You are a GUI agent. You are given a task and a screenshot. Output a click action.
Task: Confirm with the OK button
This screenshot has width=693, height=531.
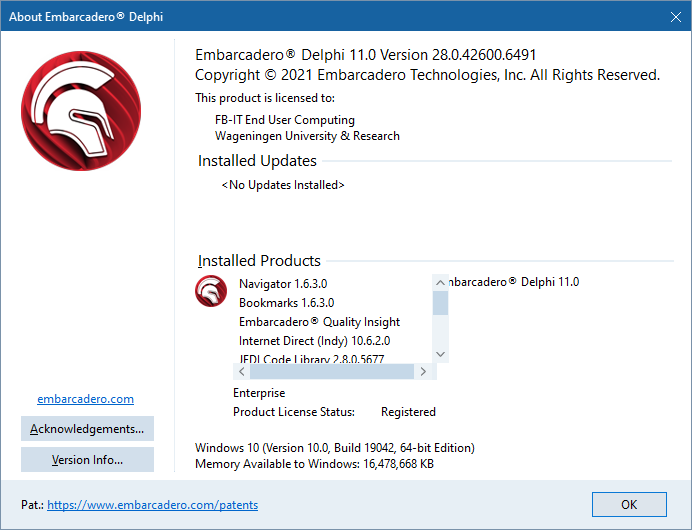click(629, 504)
